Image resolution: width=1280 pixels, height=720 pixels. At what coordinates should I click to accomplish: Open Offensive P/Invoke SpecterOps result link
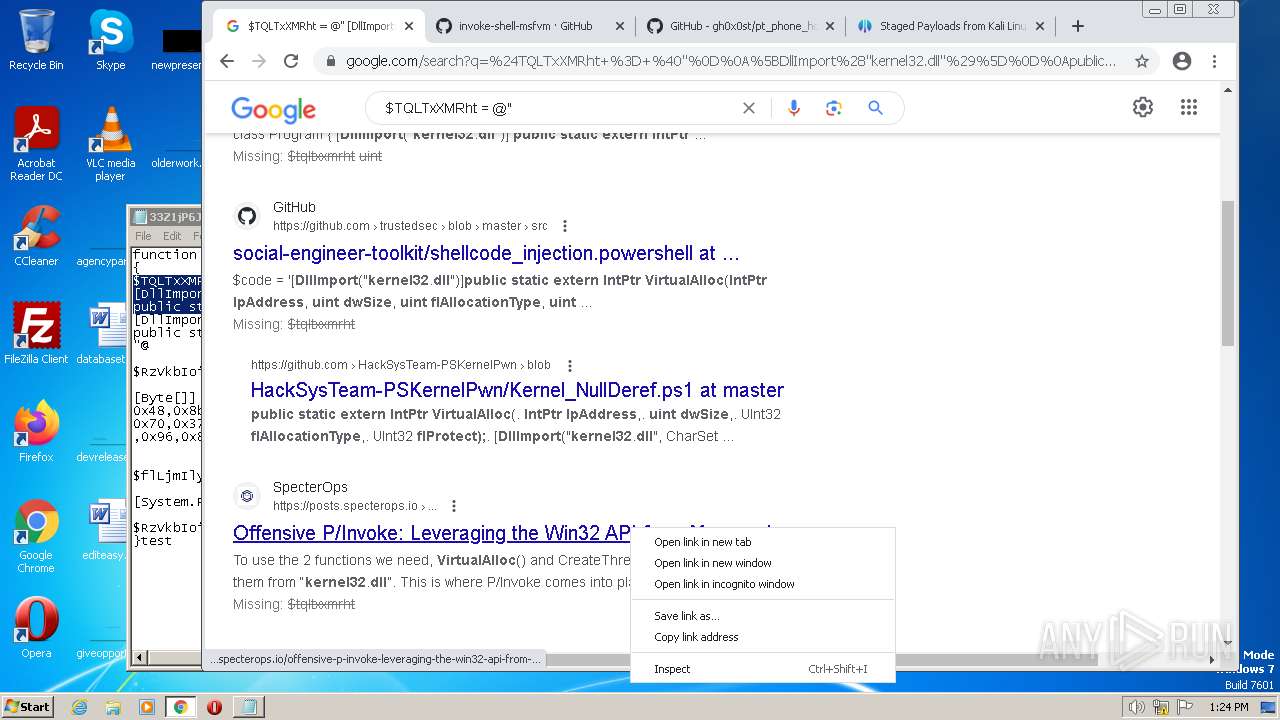pyautogui.click(x=431, y=532)
